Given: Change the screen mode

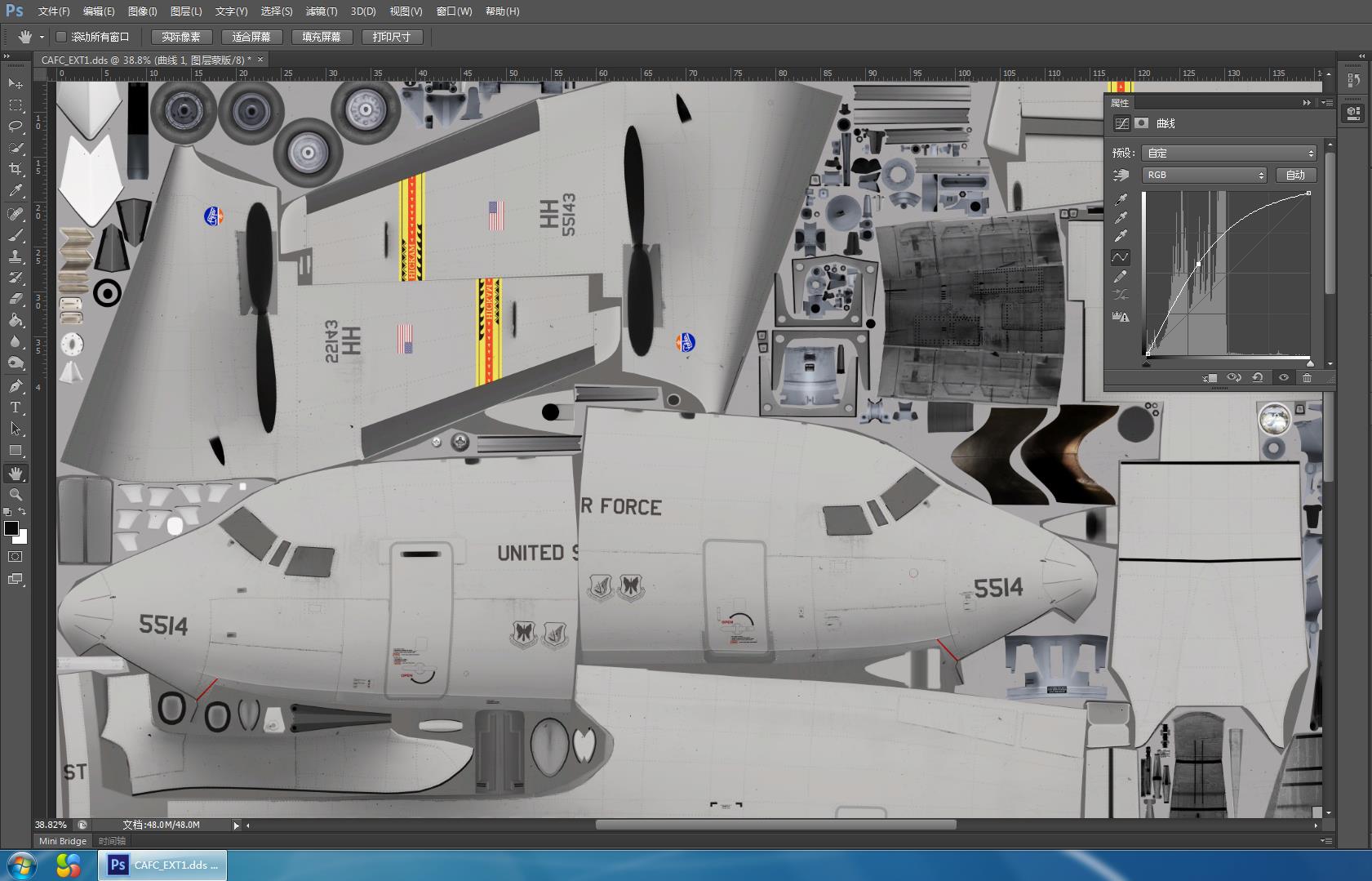Looking at the screenshot, I should coord(16,579).
